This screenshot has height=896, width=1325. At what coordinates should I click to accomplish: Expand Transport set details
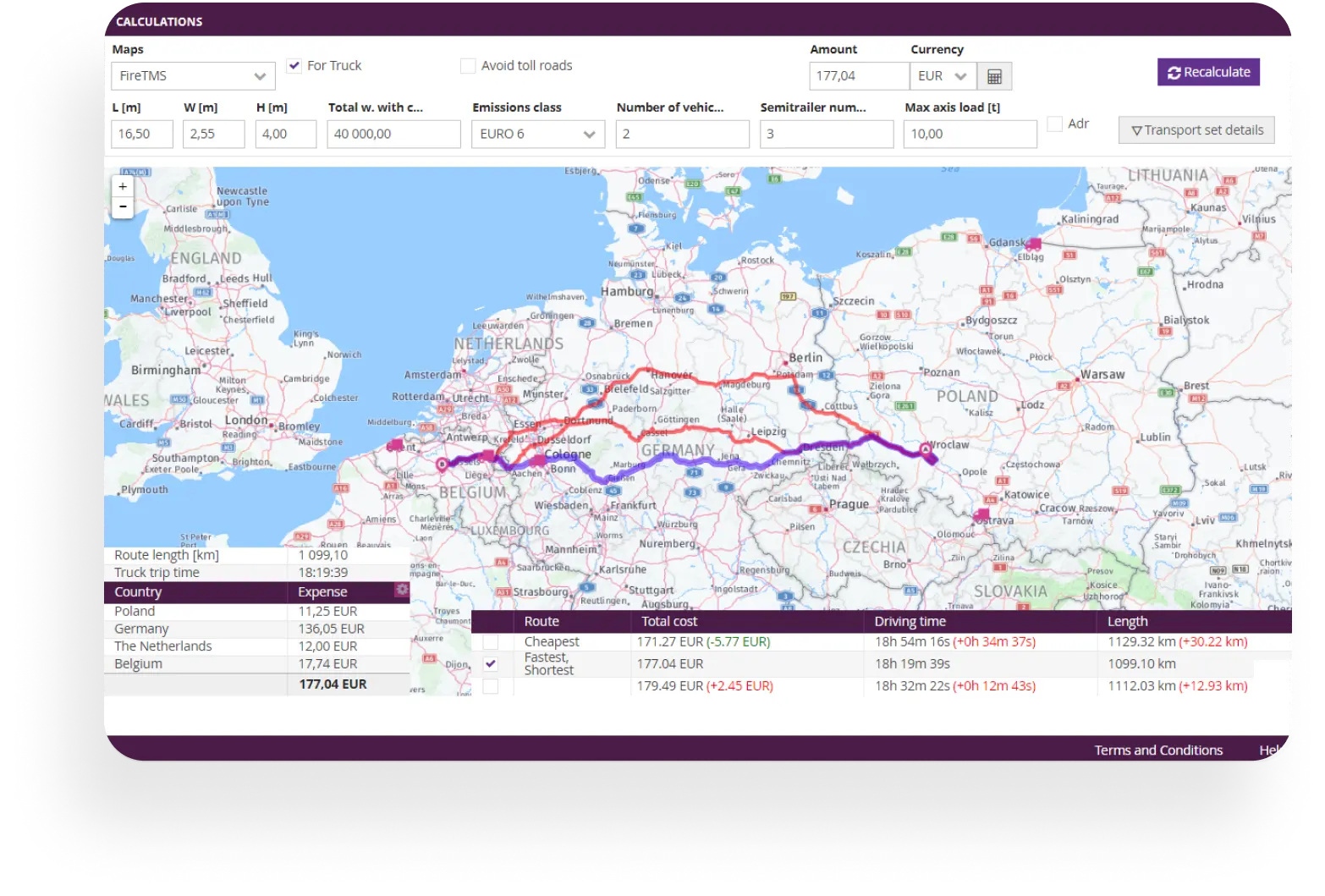pyautogui.click(x=1196, y=130)
